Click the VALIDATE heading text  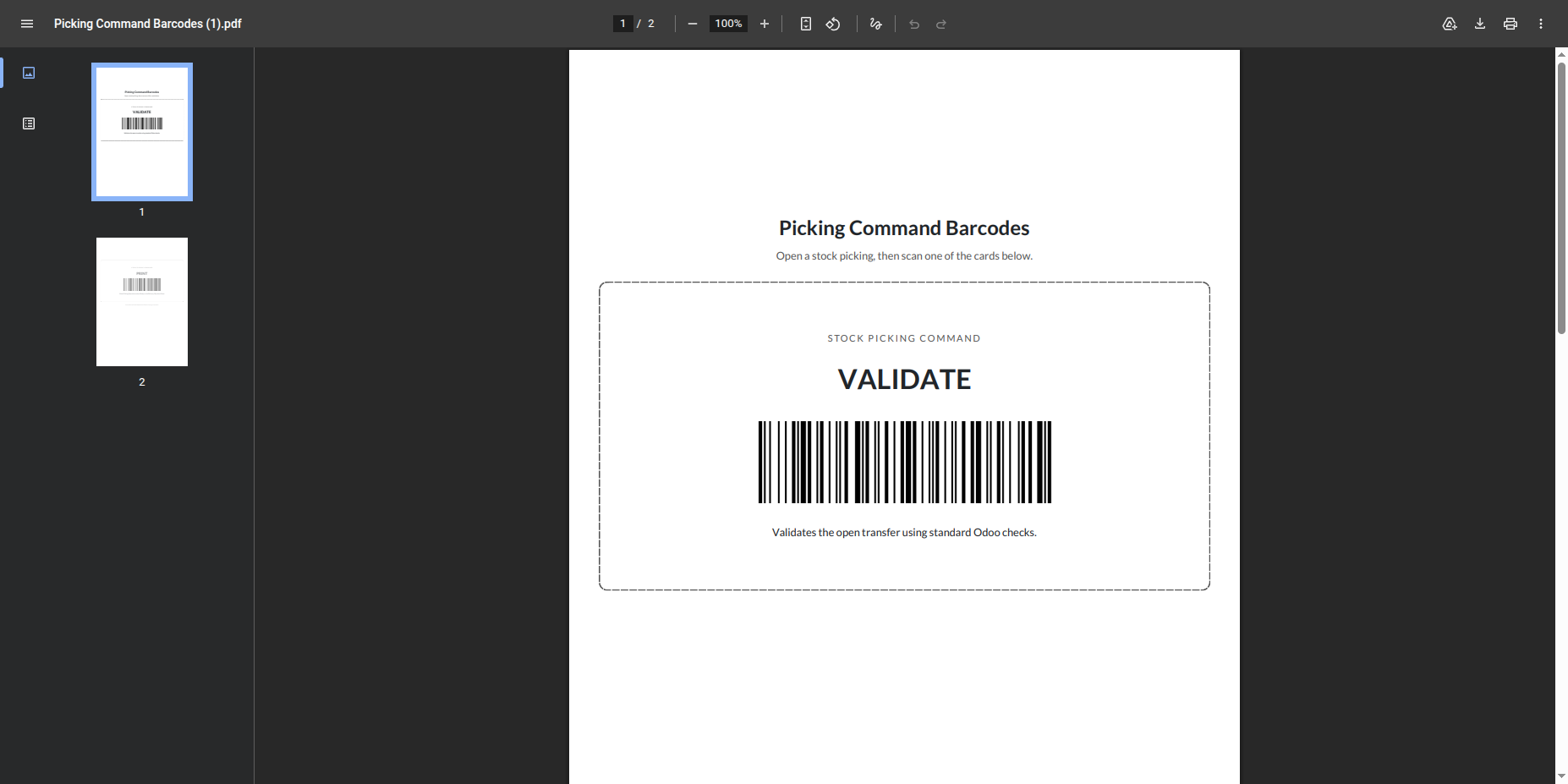click(904, 380)
